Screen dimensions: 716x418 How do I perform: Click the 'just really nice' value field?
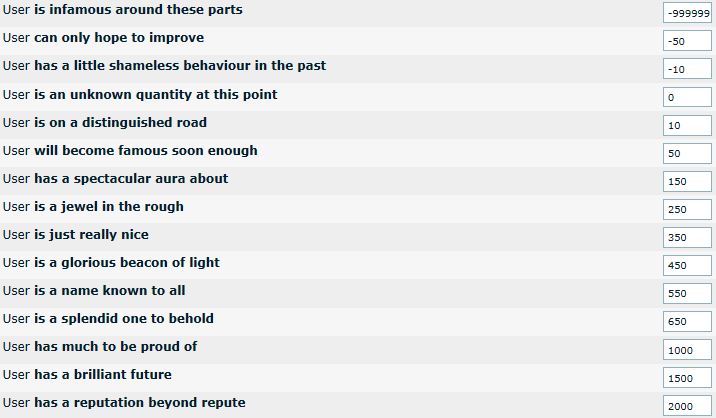click(x=686, y=237)
